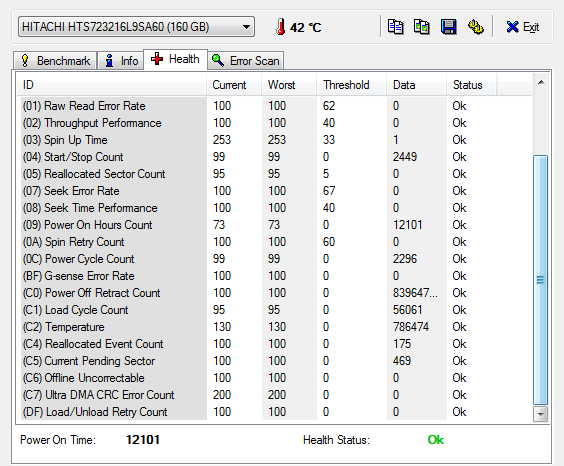Select the Offline Uncorrectable row
The height and width of the screenshot is (466, 564).
pos(274,378)
